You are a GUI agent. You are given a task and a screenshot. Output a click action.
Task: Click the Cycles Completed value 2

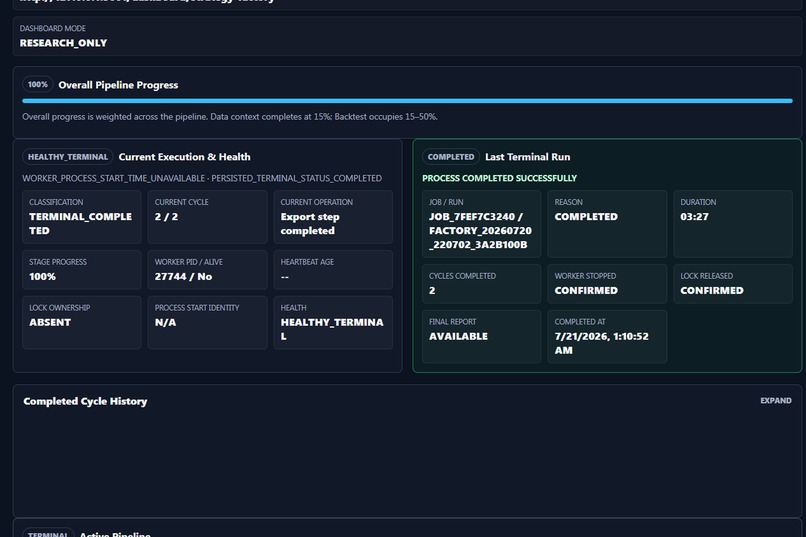[432, 290]
